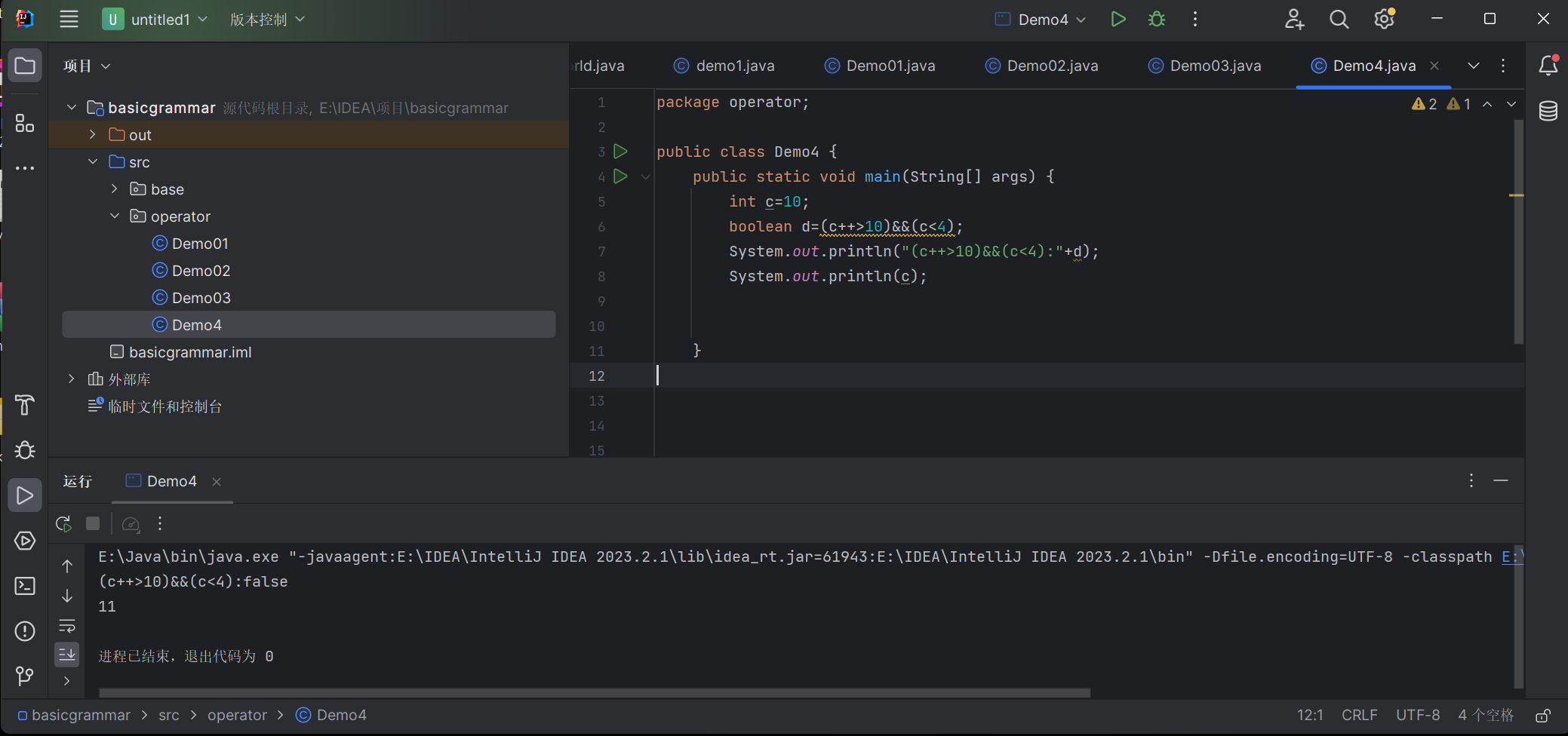Show more tool windows ellipsis
The height and width of the screenshot is (736, 1568).
pos(25,168)
